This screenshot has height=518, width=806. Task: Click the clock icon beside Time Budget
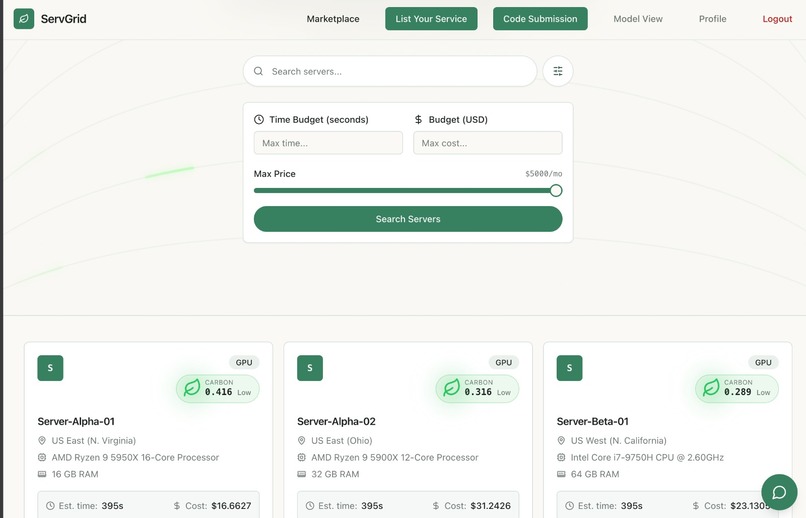point(259,120)
